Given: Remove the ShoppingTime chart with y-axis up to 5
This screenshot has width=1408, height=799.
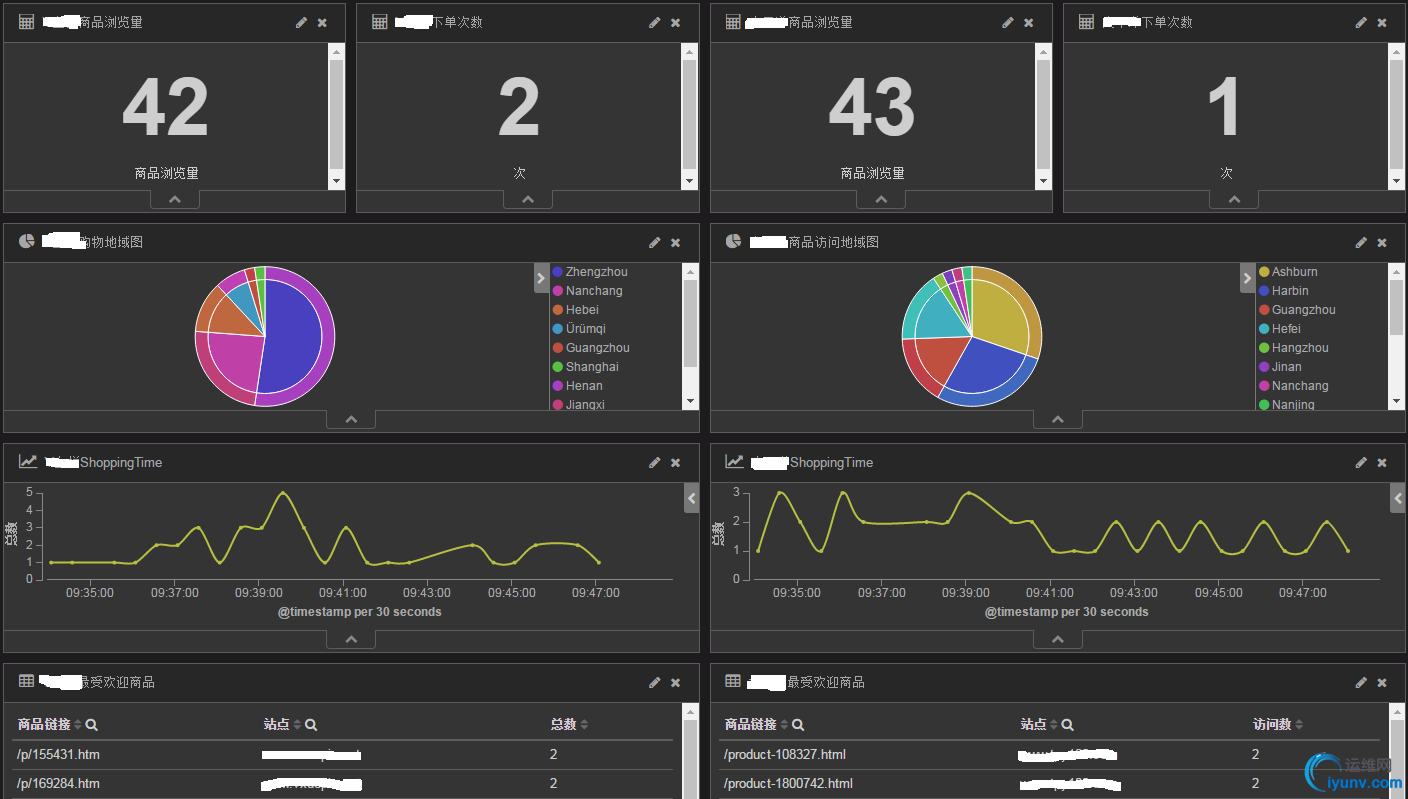Looking at the screenshot, I should coord(675,462).
